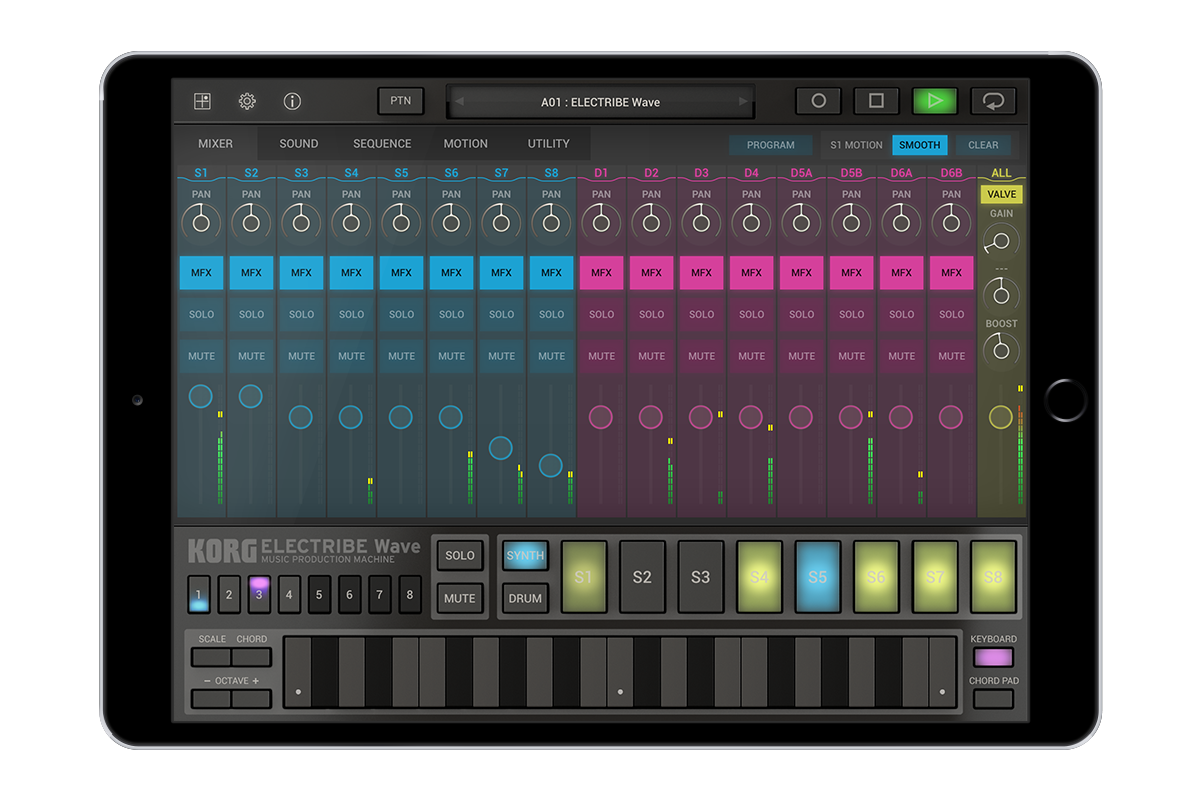
Task: Click the S1 channel volume fader
Action: 200,397
